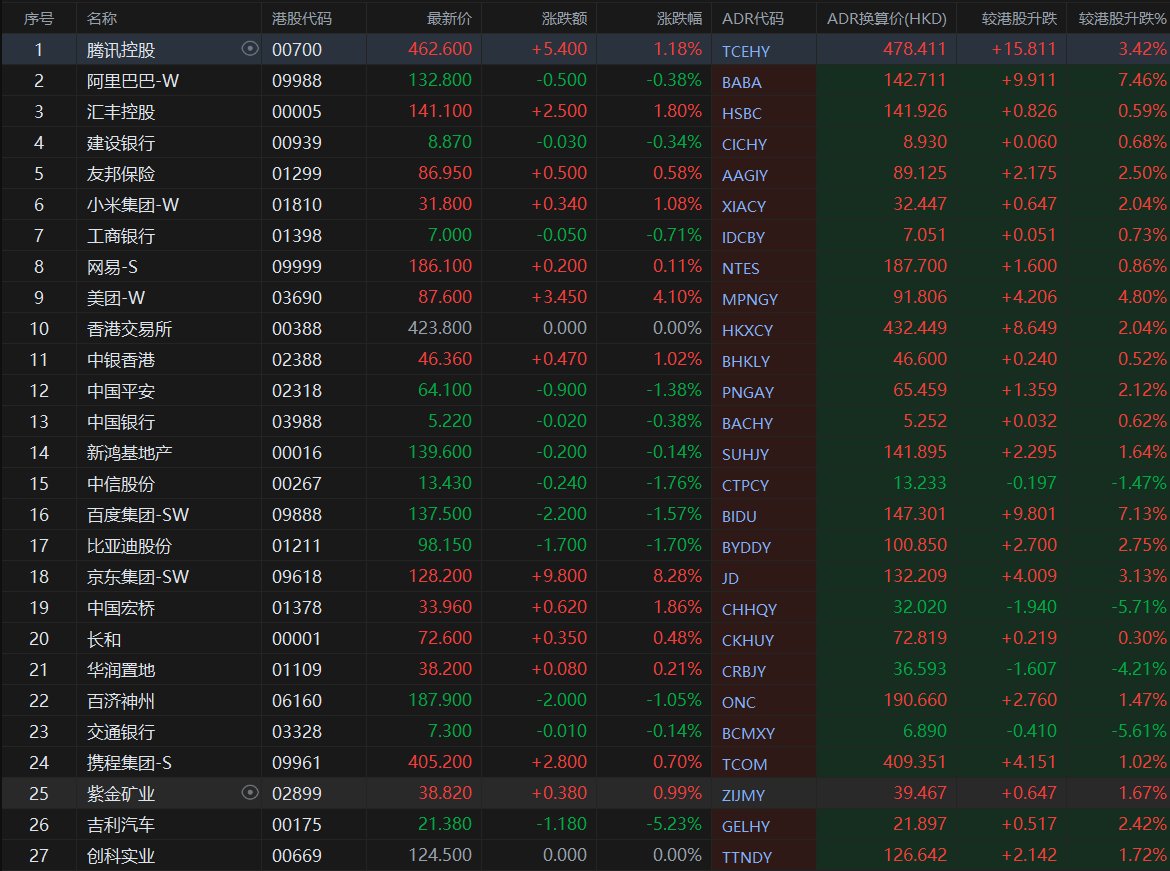This screenshot has width=1170, height=871.
Task: Select the 中国平安 stock name
Action: coord(121,390)
